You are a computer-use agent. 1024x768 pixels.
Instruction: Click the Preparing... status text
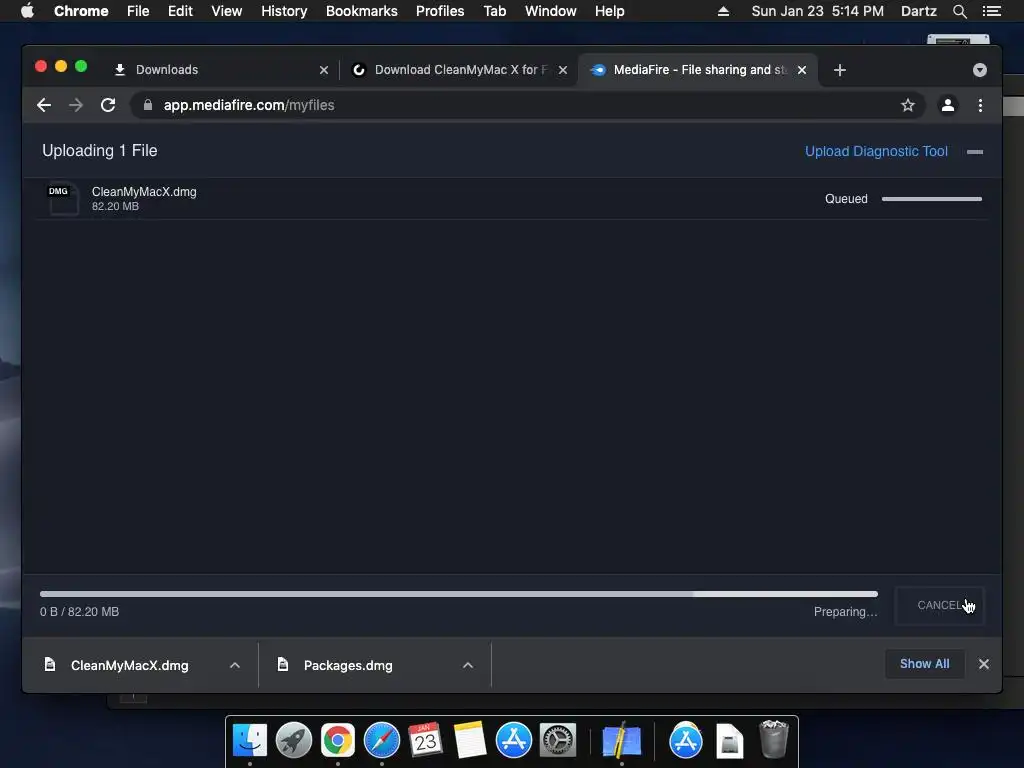pos(845,612)
